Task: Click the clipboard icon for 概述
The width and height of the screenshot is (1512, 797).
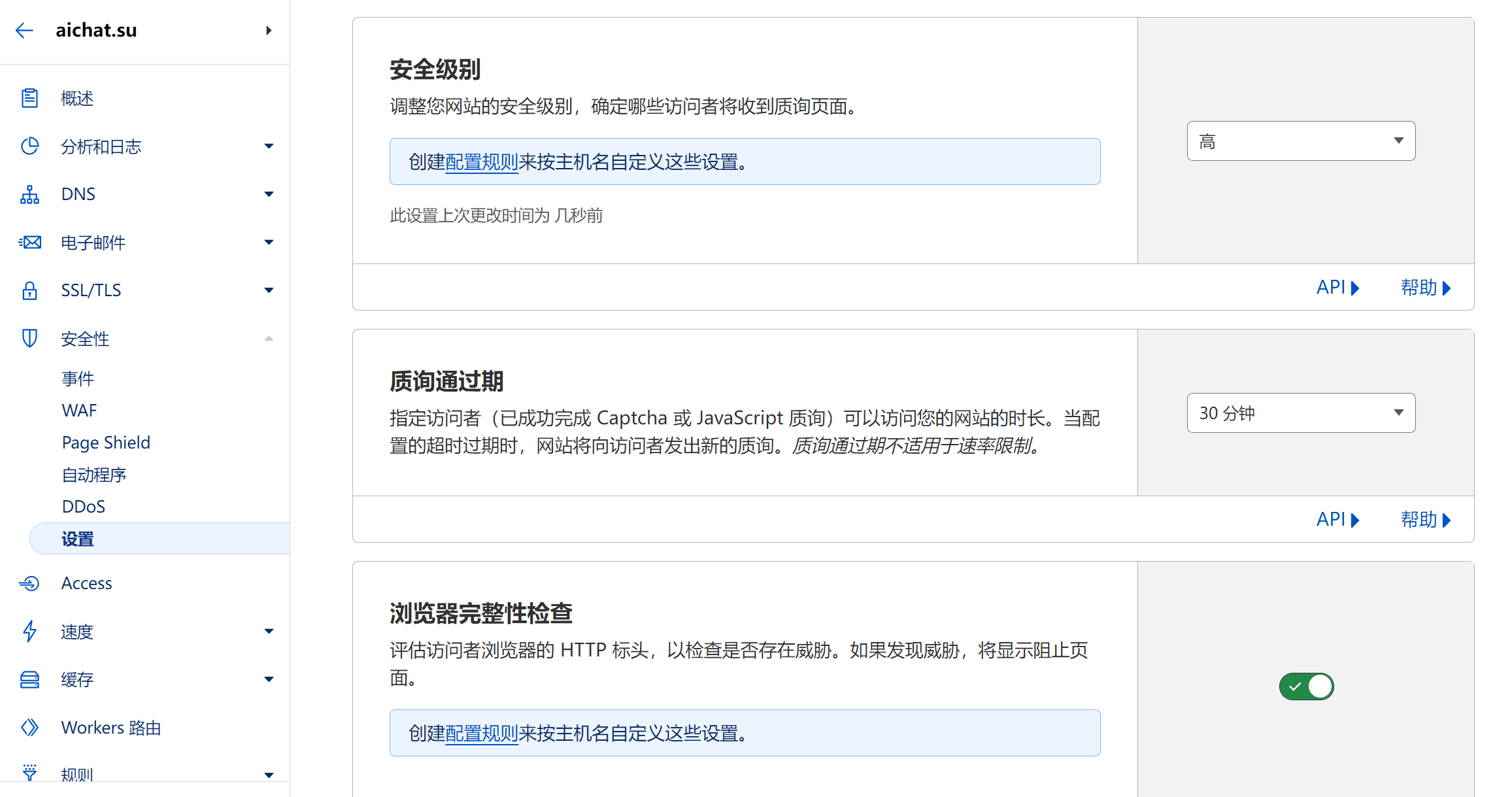Action: [29, 98]
